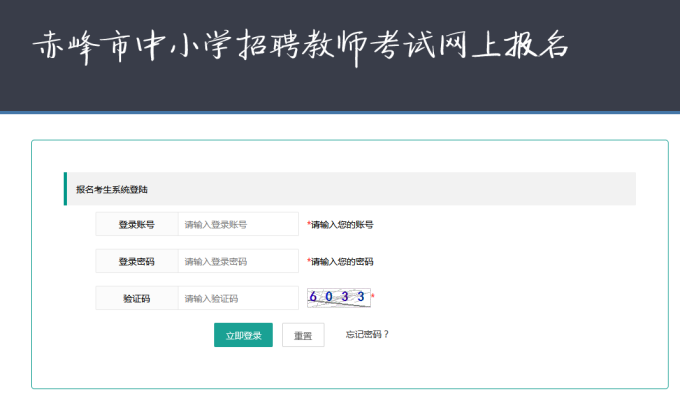Screen dimensions: 680x400
Task: Click the question mark in 忘记密码？
Action: click(386, 335)
